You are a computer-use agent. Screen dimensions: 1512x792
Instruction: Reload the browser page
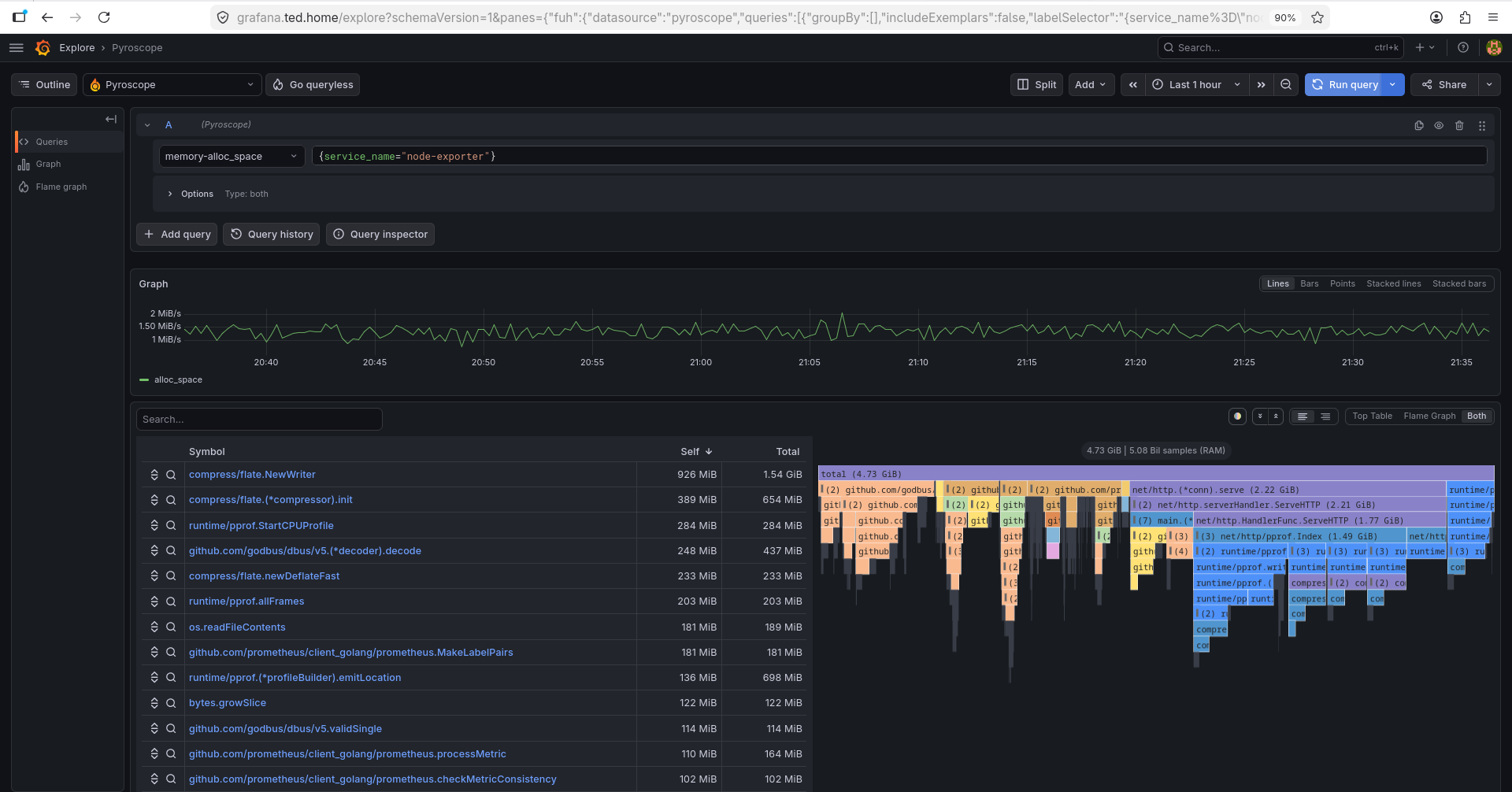[x=104, y=17]
